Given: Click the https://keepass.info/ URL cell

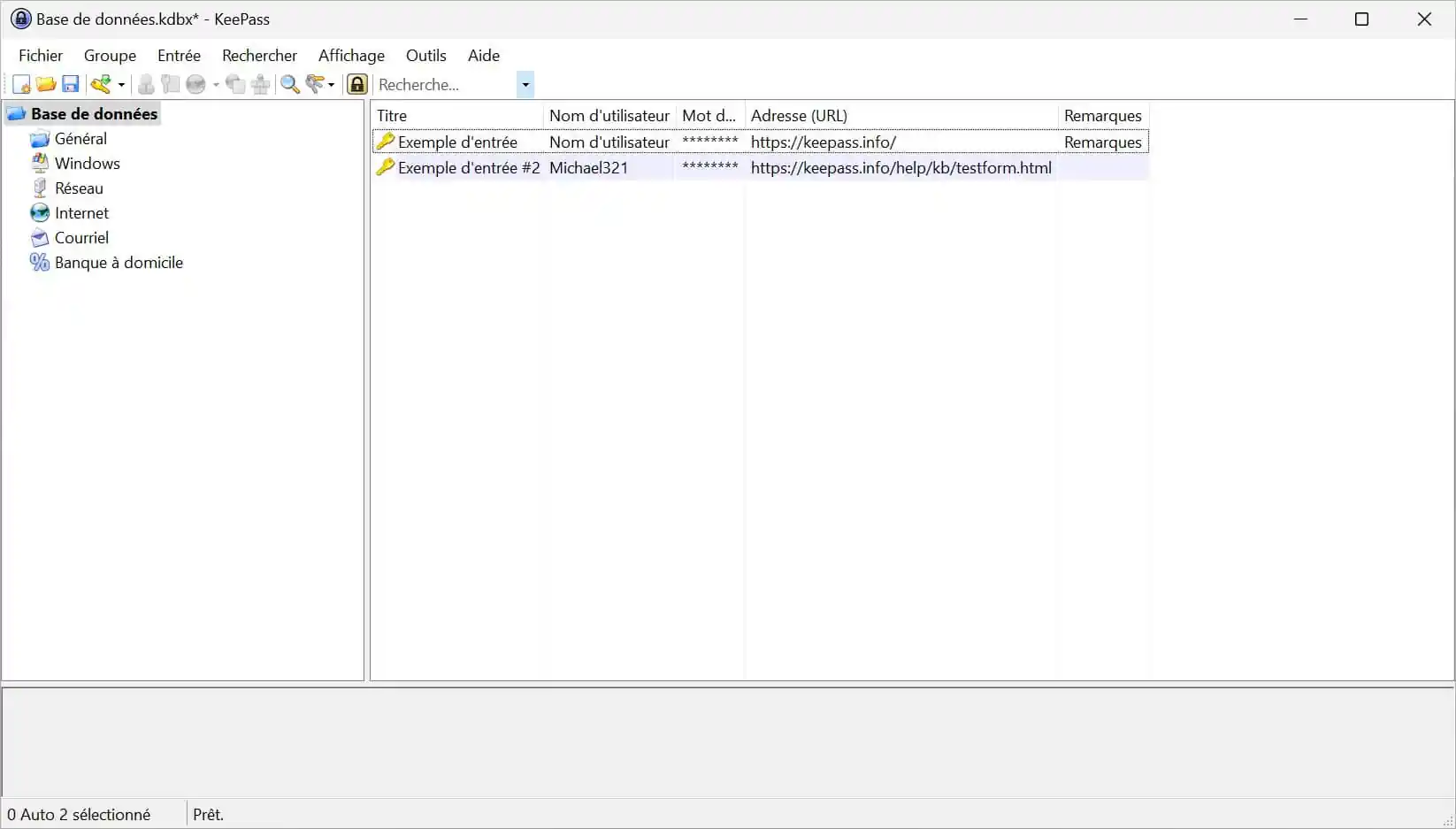Looking at the screenshot, I should point(823,142).
